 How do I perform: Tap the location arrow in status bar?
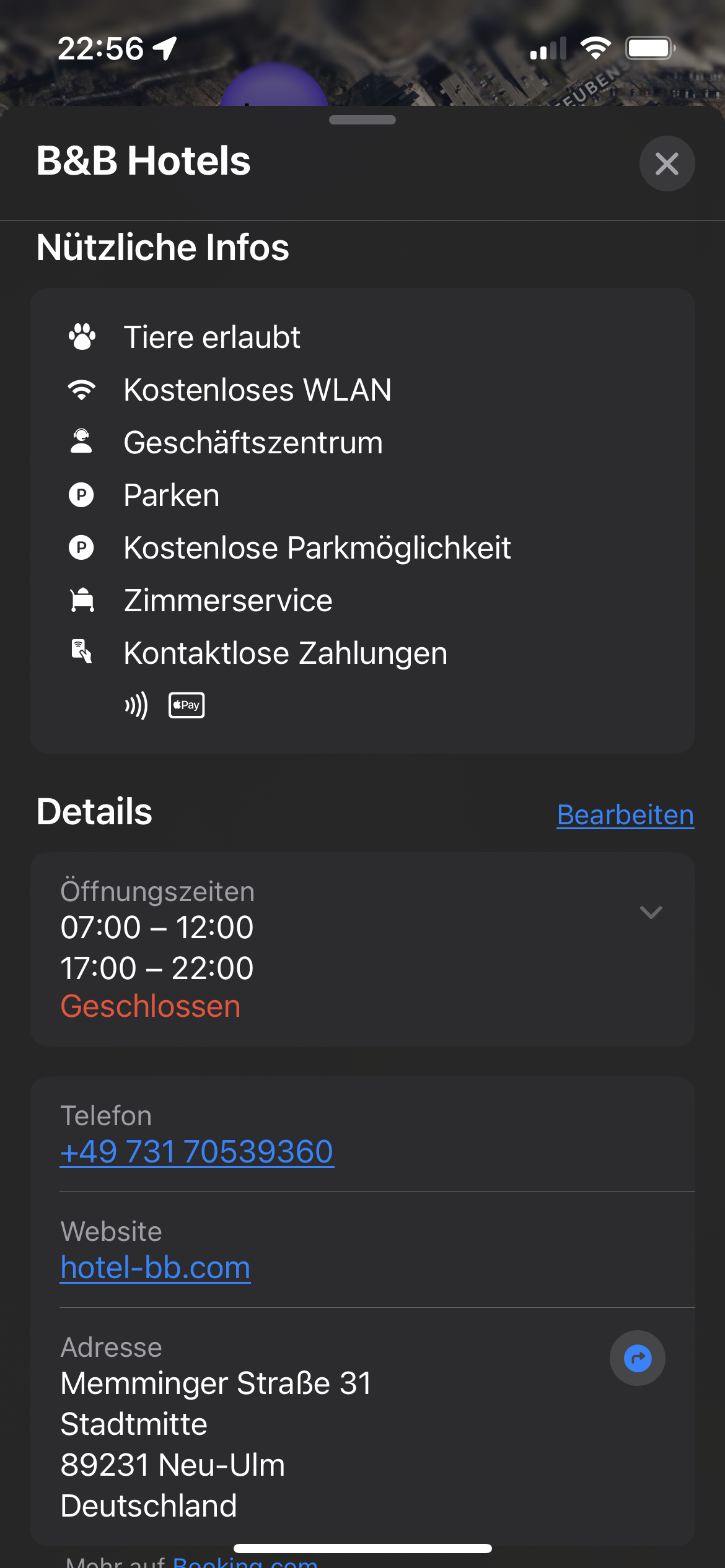165,48
